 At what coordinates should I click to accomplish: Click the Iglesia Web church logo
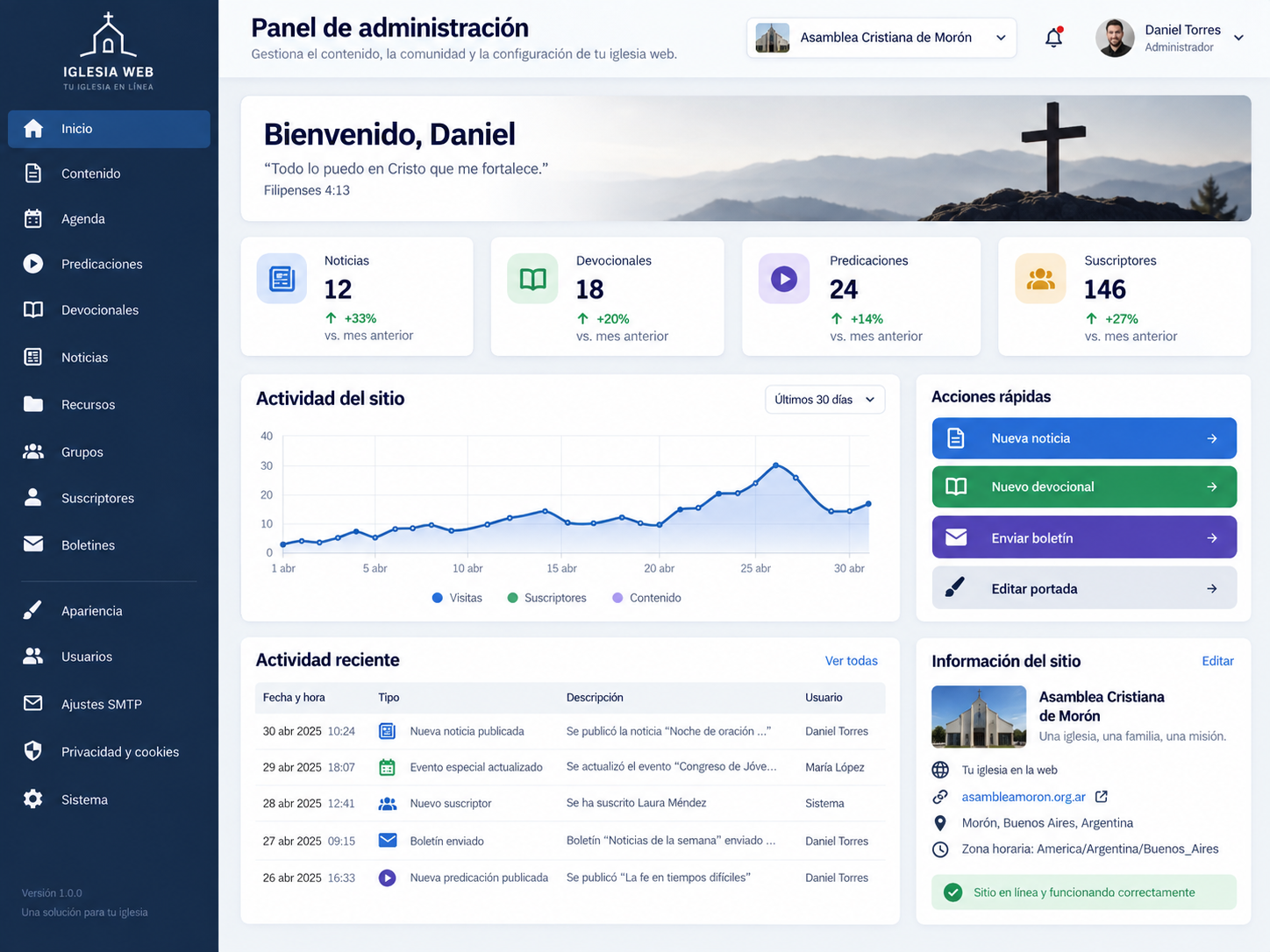point(108,52)
